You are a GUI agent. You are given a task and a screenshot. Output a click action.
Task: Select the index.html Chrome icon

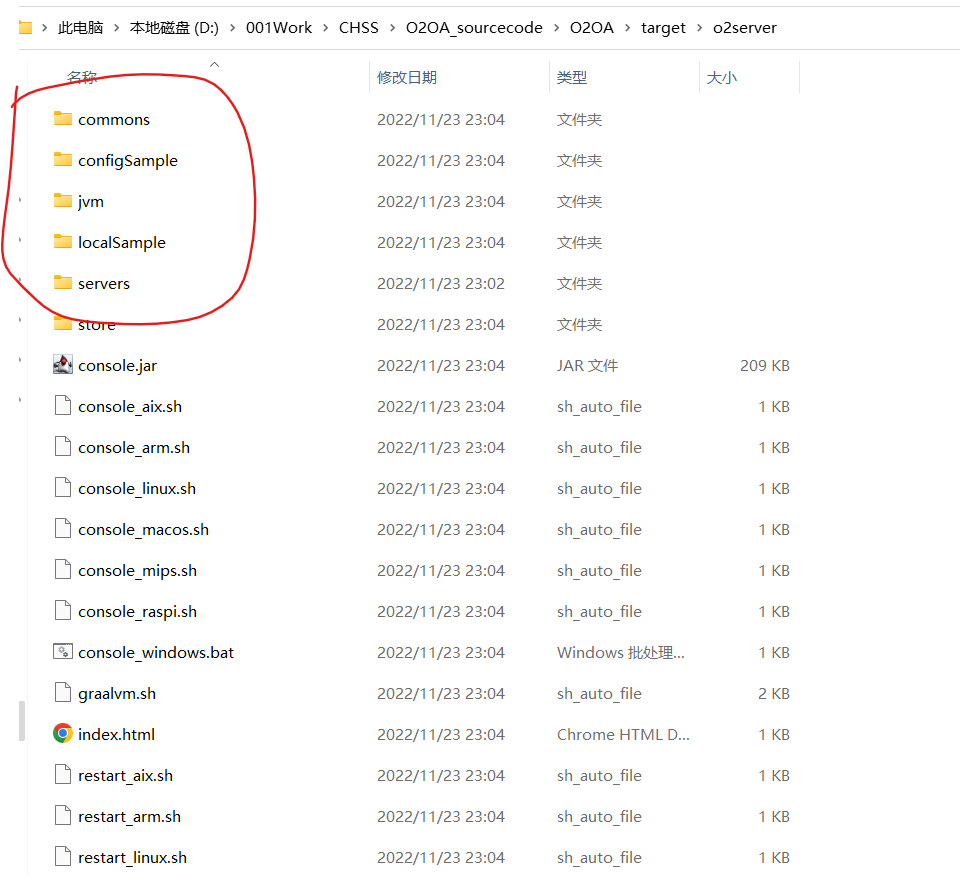point(62,733)
